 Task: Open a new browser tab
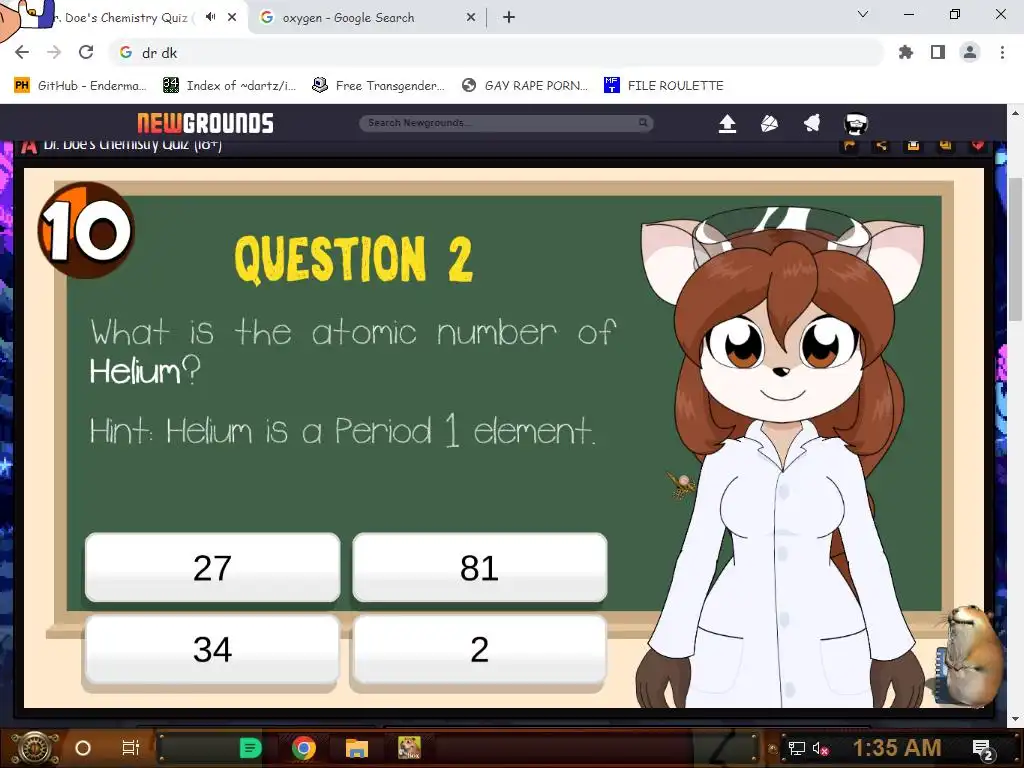[509, 18]
